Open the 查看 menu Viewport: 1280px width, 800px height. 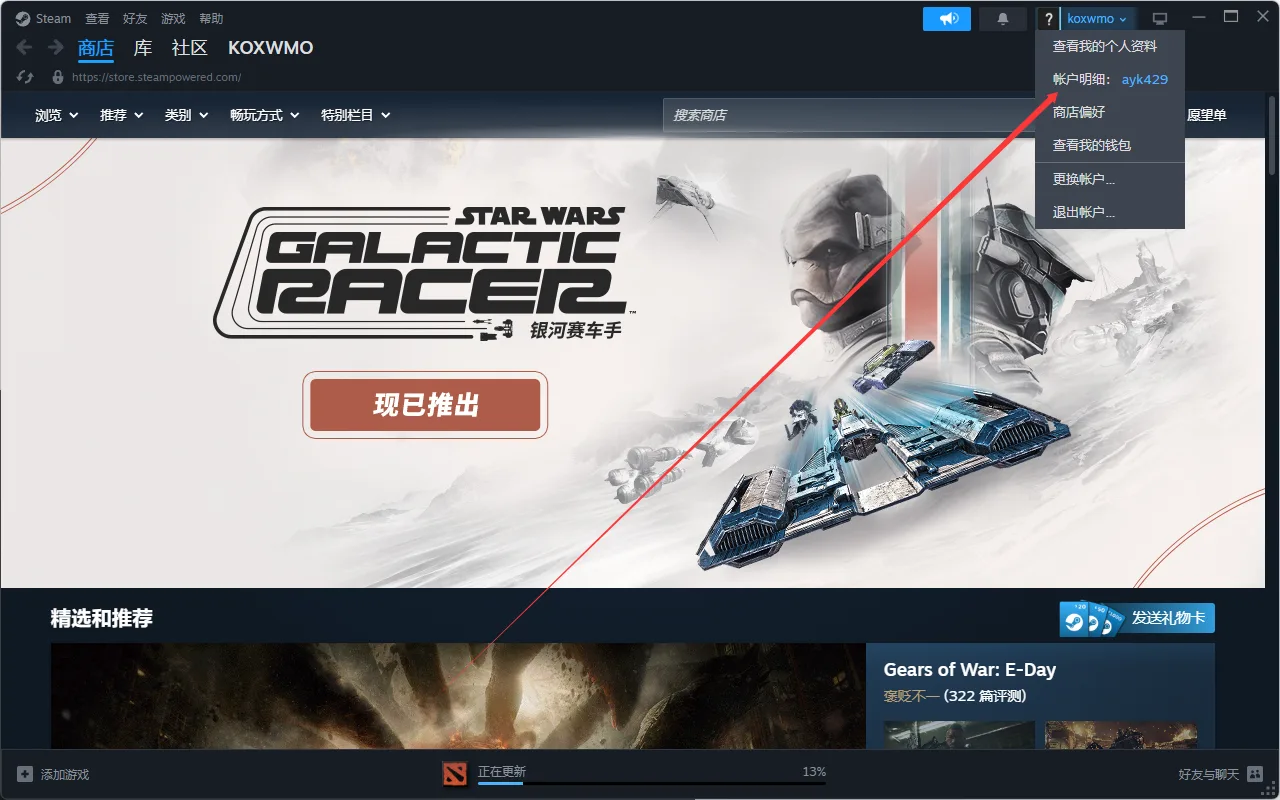click(97, 18)
